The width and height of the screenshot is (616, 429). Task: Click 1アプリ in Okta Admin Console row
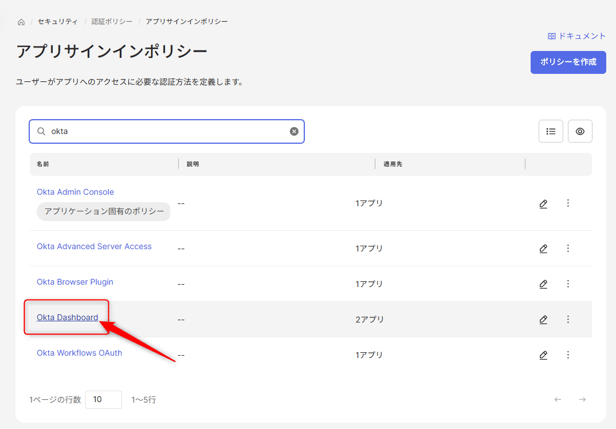[x=369, y=203]
